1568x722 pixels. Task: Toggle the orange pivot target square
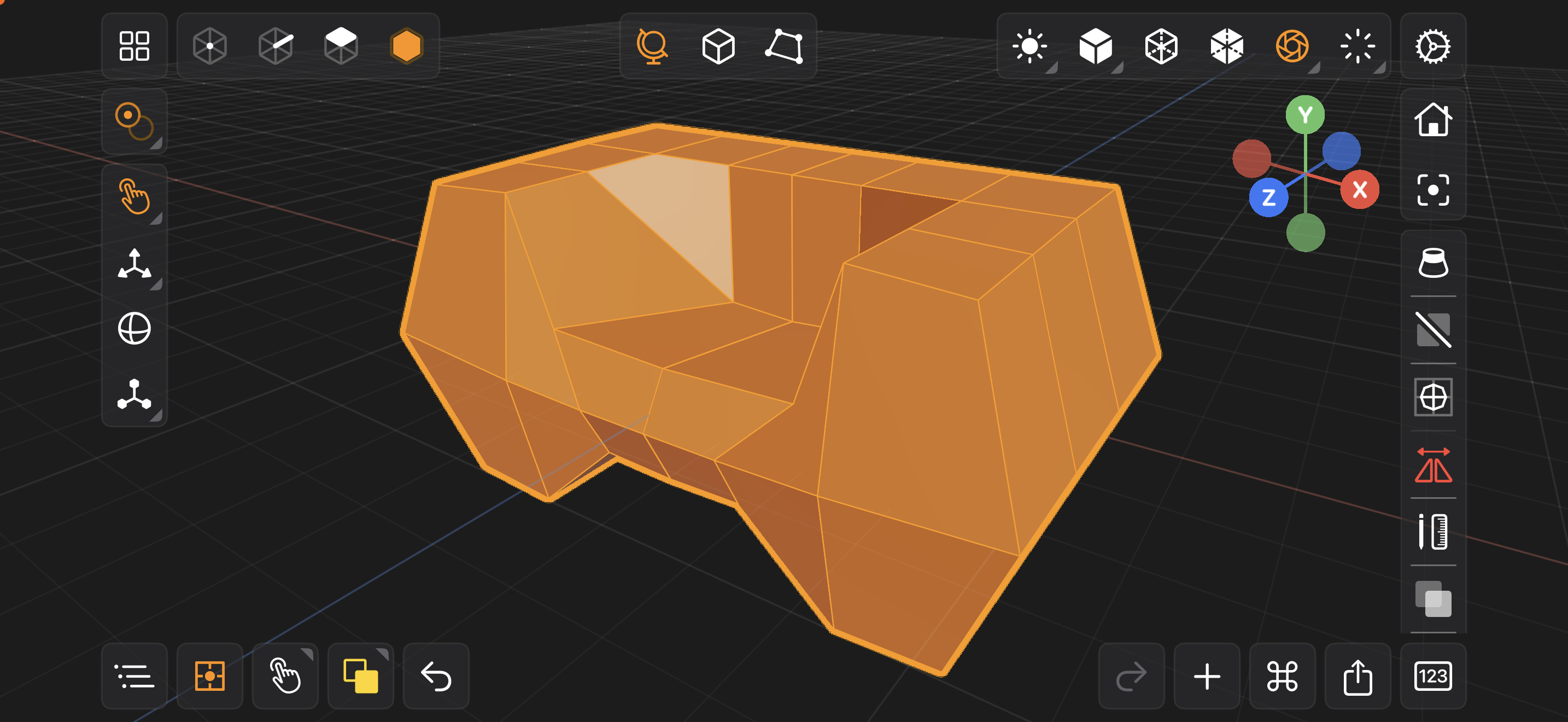[210, 676]
